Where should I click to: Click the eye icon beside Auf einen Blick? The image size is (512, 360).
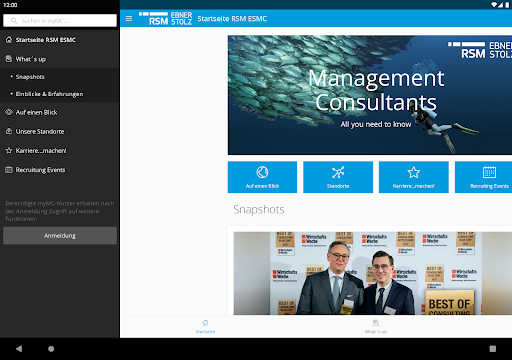pyautogui.click(x=9, y=112)
